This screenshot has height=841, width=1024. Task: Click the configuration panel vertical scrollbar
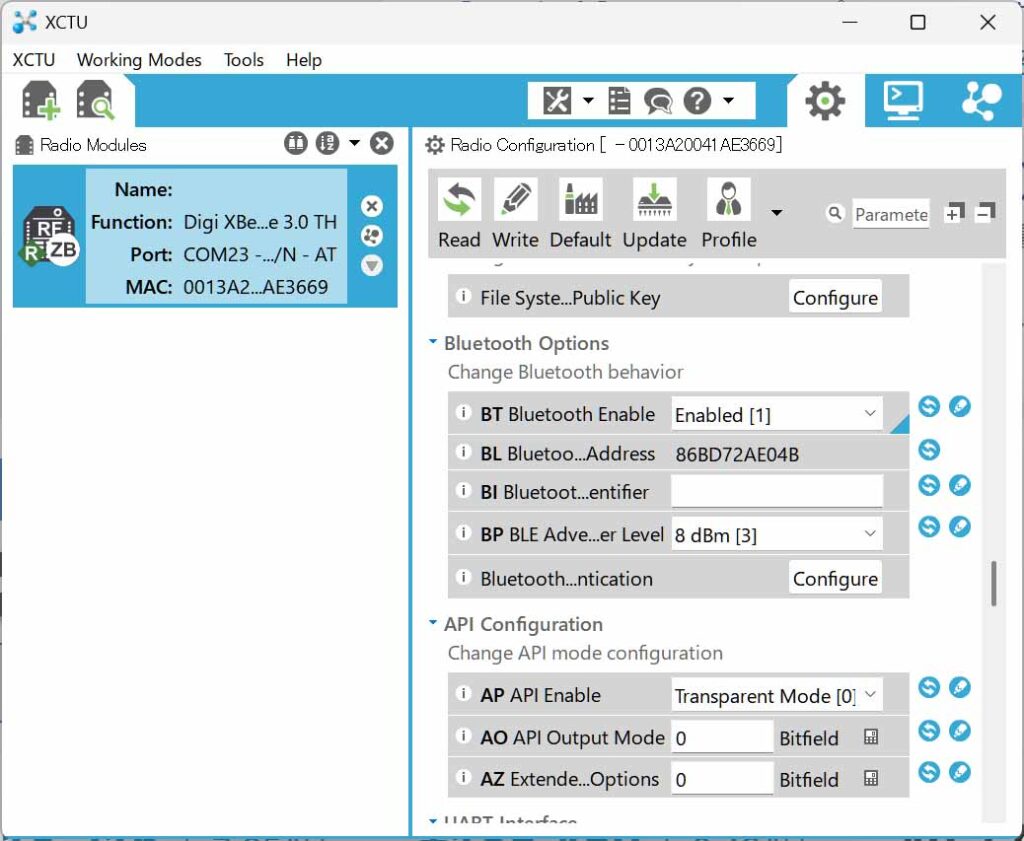(x=993, y=583)
